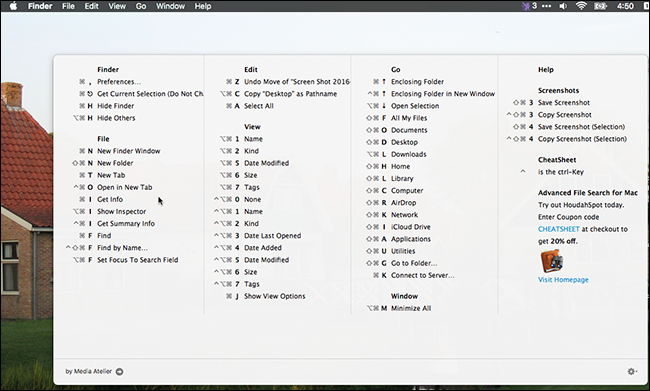
Task: Choose Home in Go list
Action: click(x=400, y=166)
